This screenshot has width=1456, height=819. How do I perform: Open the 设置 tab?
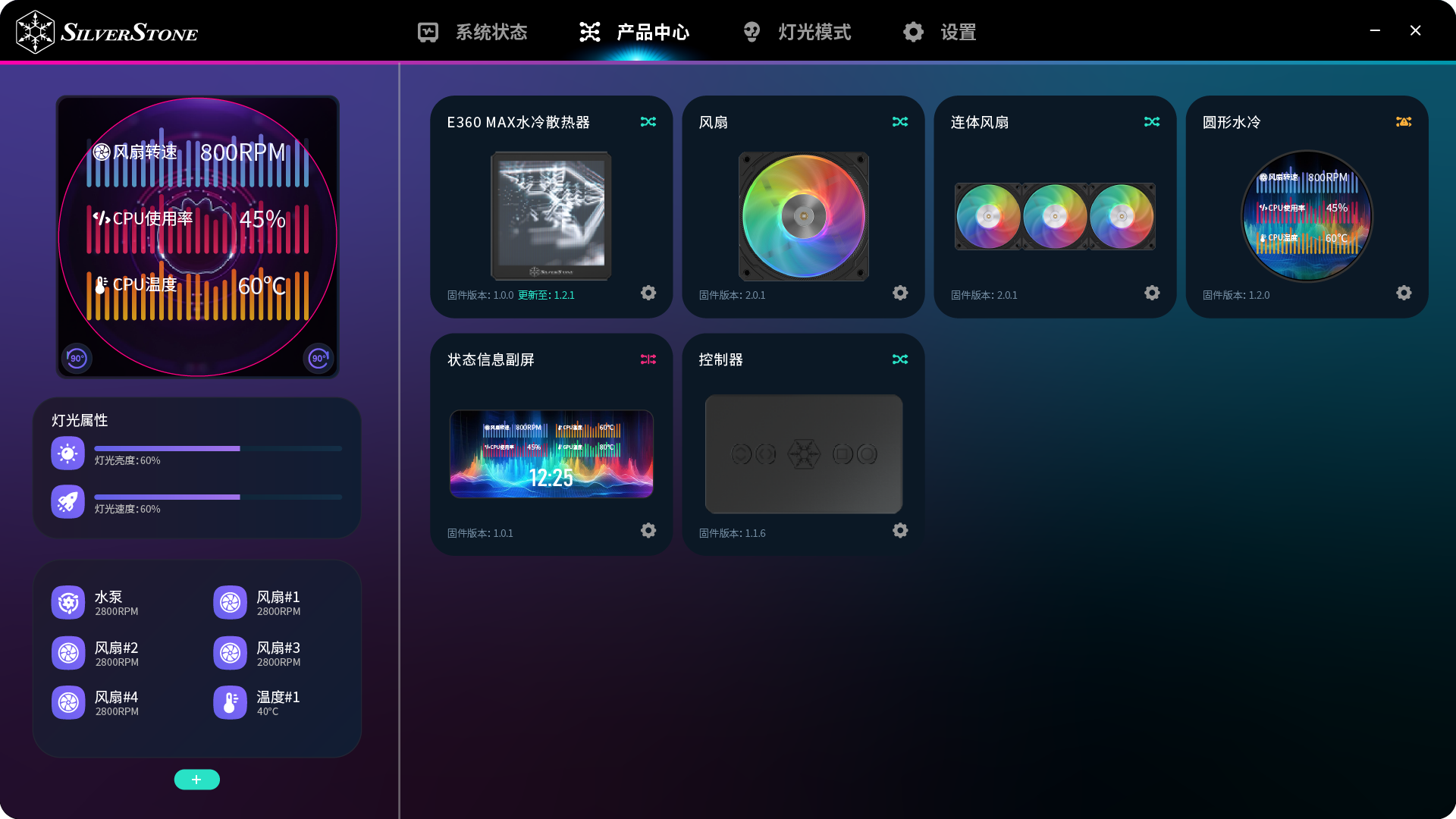pos(940,32)
